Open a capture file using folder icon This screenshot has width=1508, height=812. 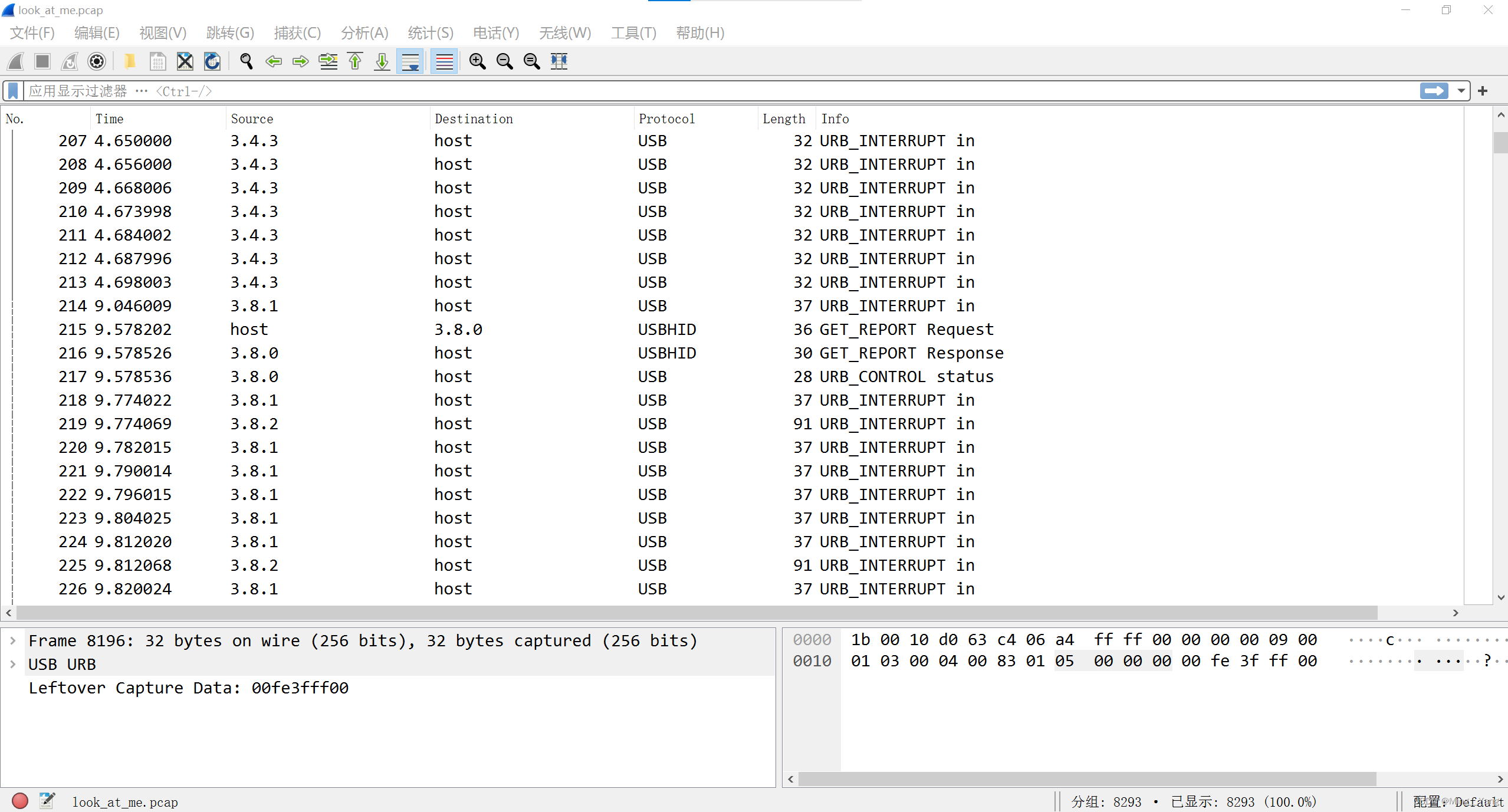[x=130, y=61]
